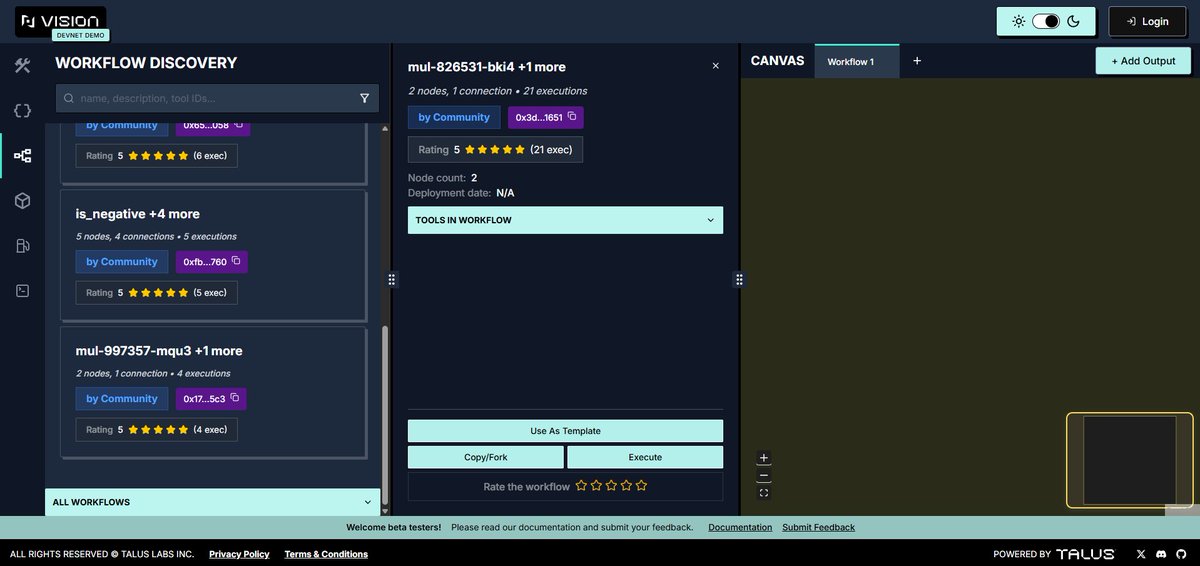Click the left panel divider handle

pos(391,280)
